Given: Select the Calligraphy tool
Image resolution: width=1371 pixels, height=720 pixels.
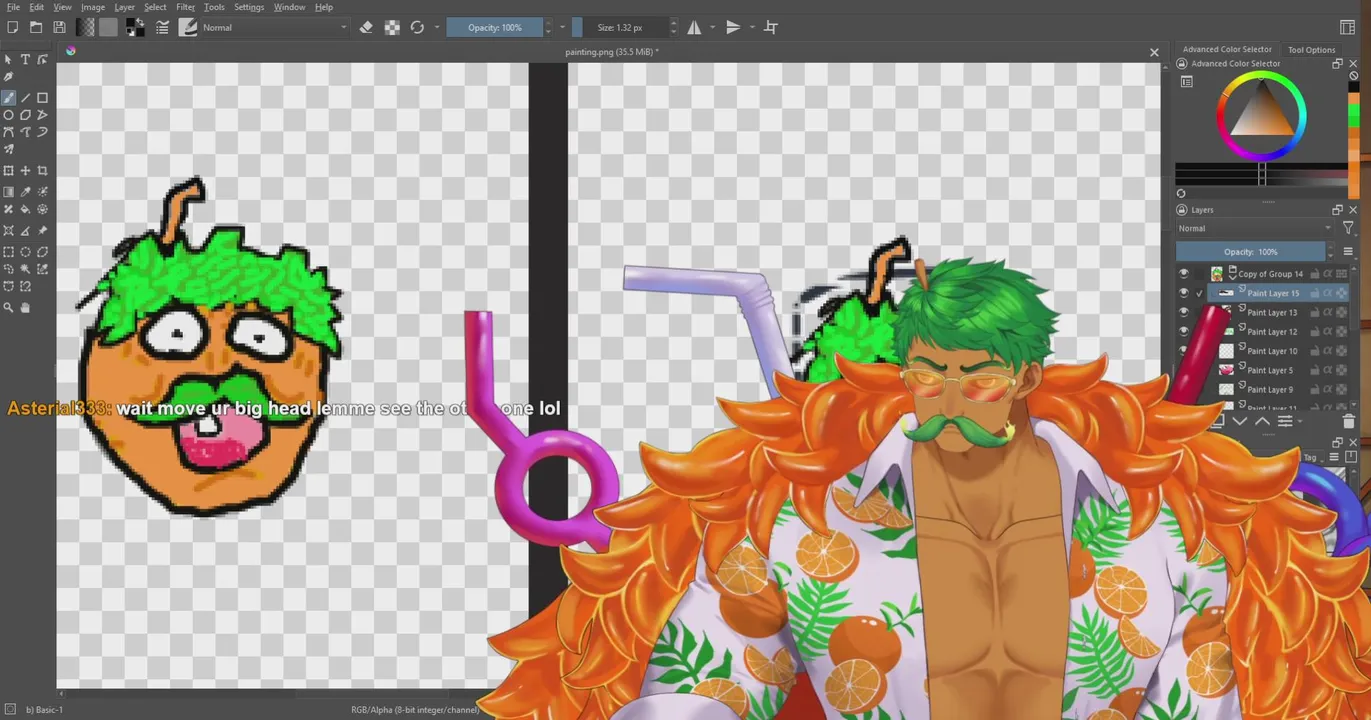Looking at the screenshot, I should (x=9, y=77).
